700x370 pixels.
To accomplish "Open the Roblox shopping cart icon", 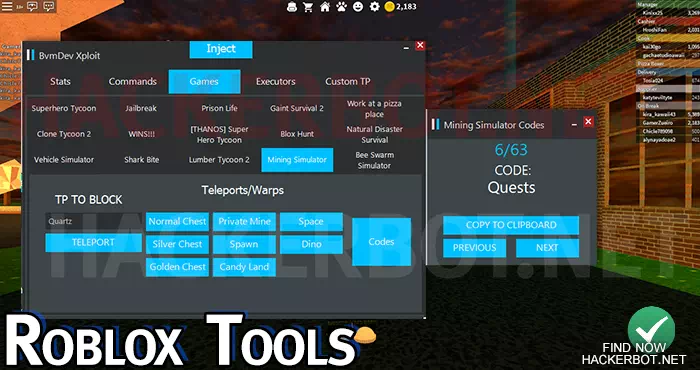I will (308, 7).
